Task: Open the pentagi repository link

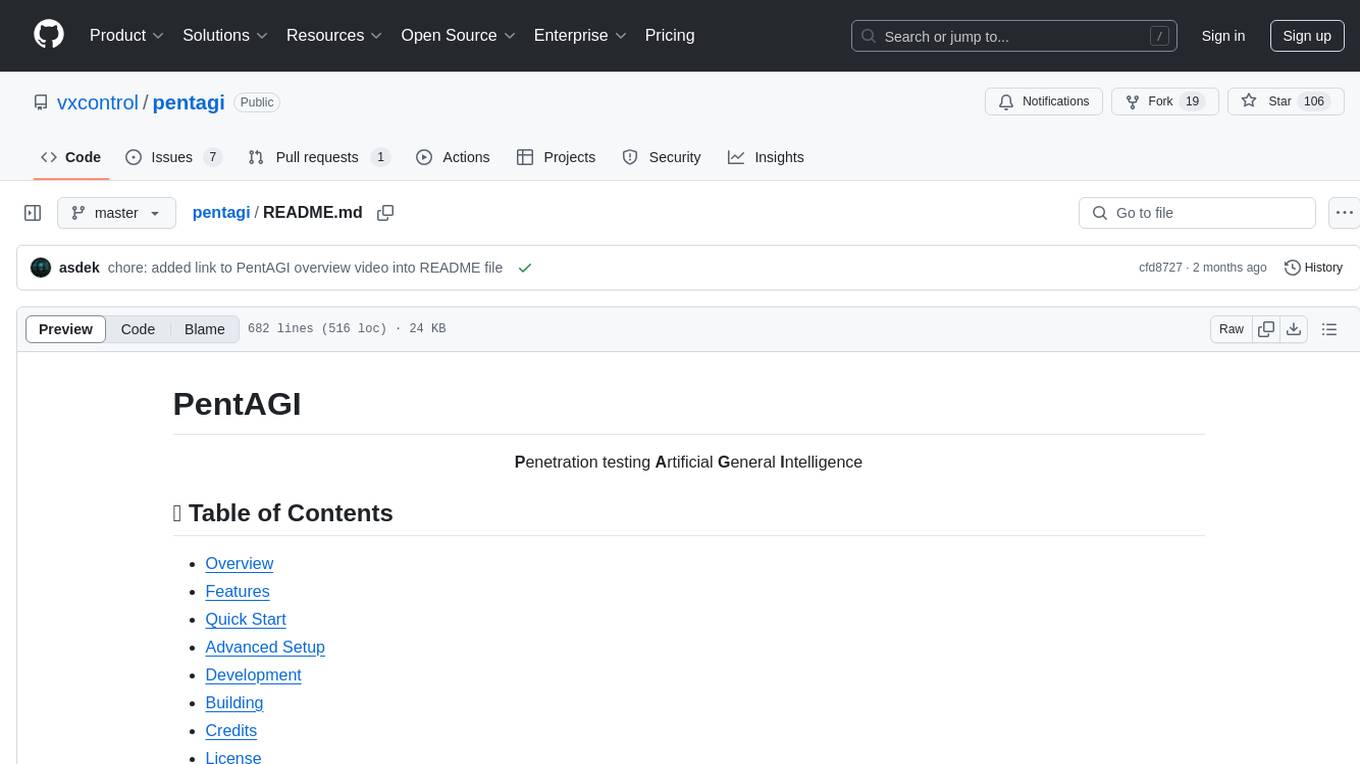Action: coord(188,102)
